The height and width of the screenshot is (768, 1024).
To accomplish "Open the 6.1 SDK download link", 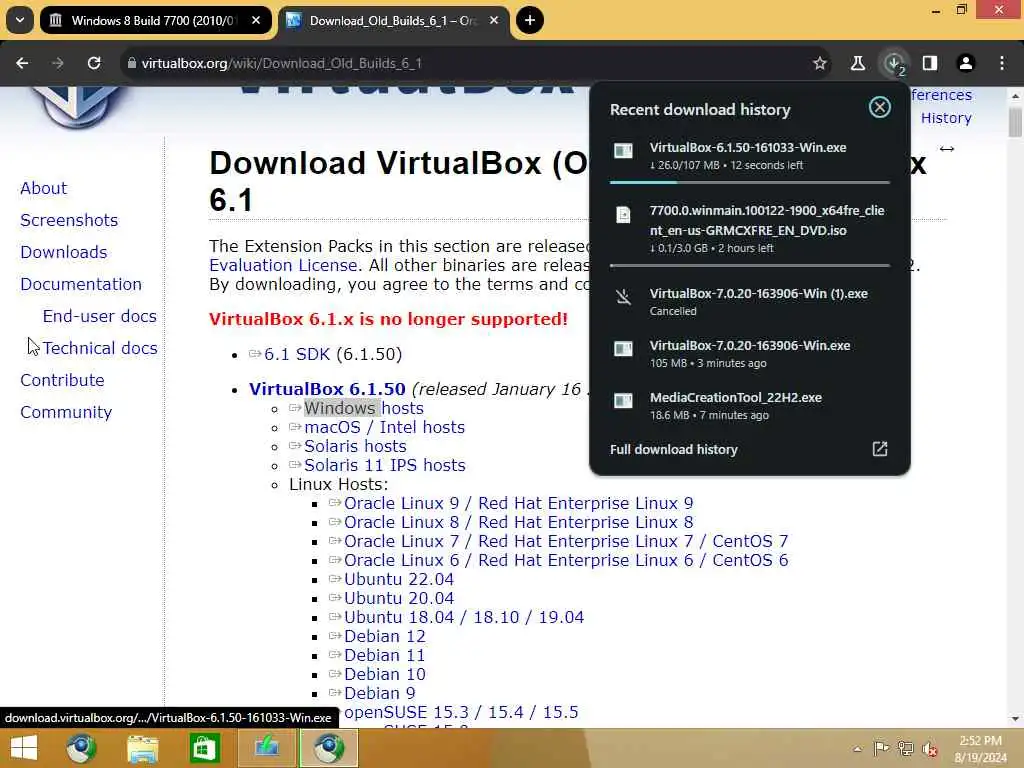I will (297, 354).
